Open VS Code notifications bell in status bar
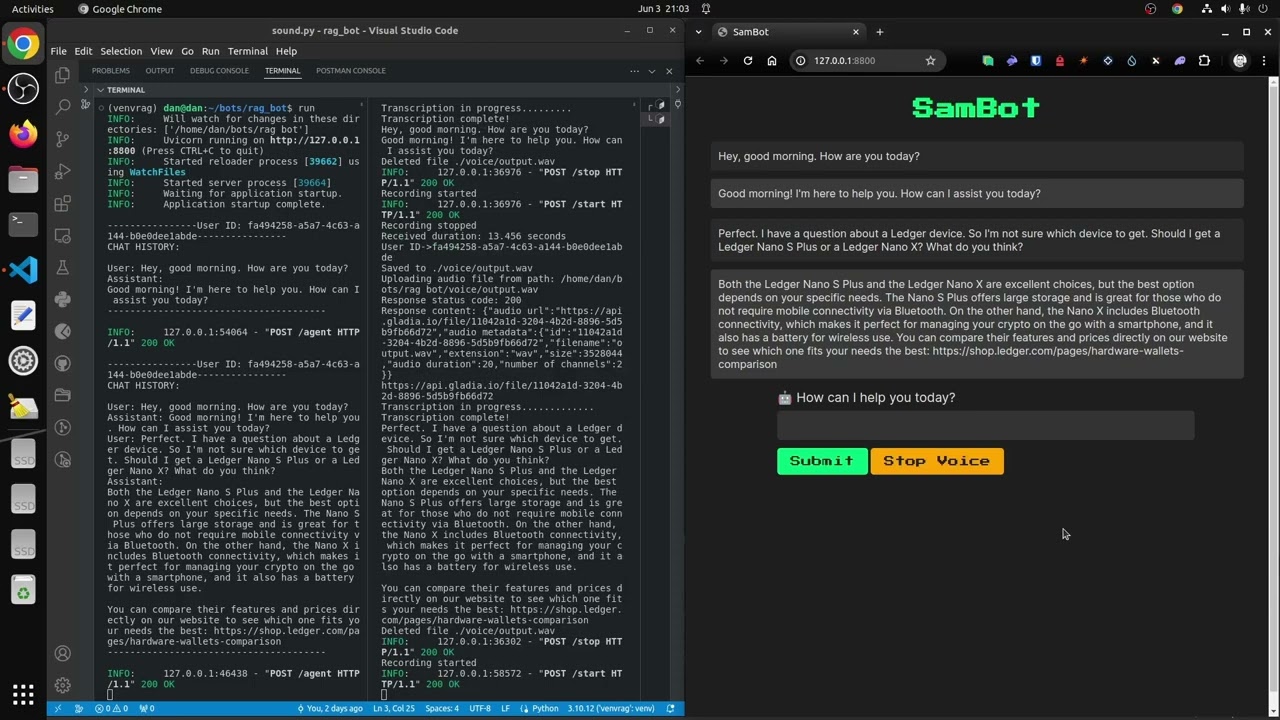Image resolution: width=1280 pixels, height=720 pixels. (x=671, y=708)
